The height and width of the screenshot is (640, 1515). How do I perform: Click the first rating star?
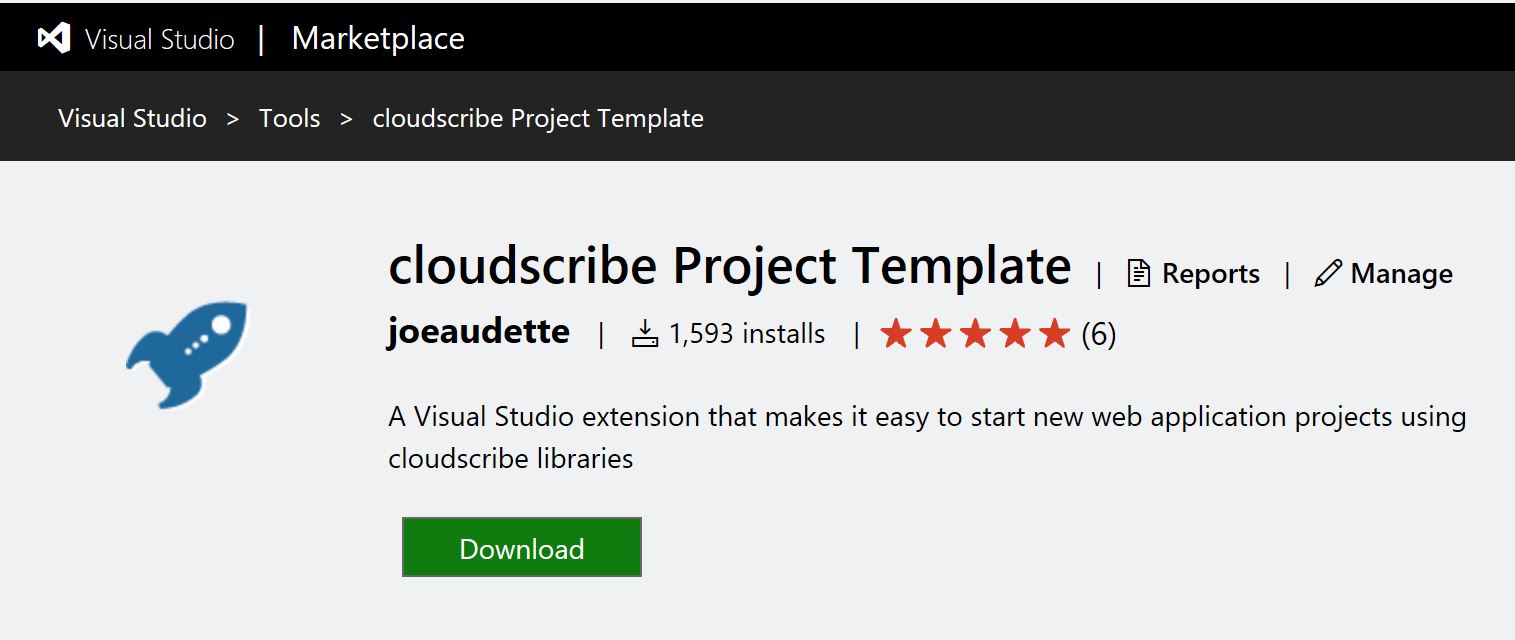pyautogui.click(x=896, y=334)
